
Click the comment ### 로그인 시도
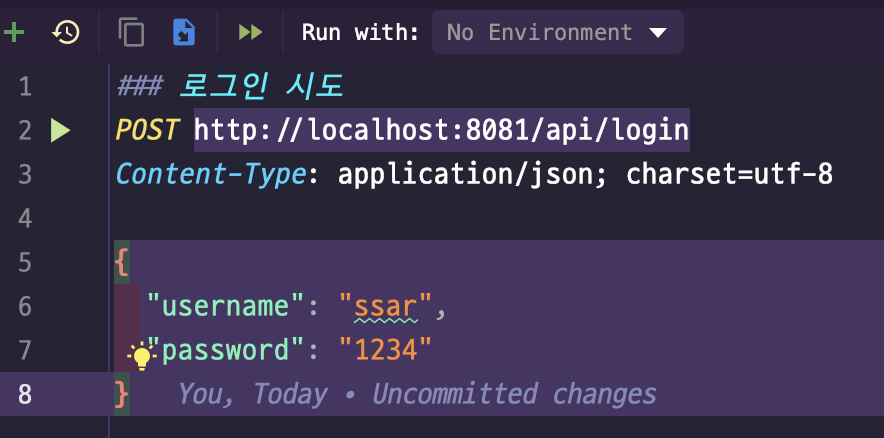click(x=230, y=86)
